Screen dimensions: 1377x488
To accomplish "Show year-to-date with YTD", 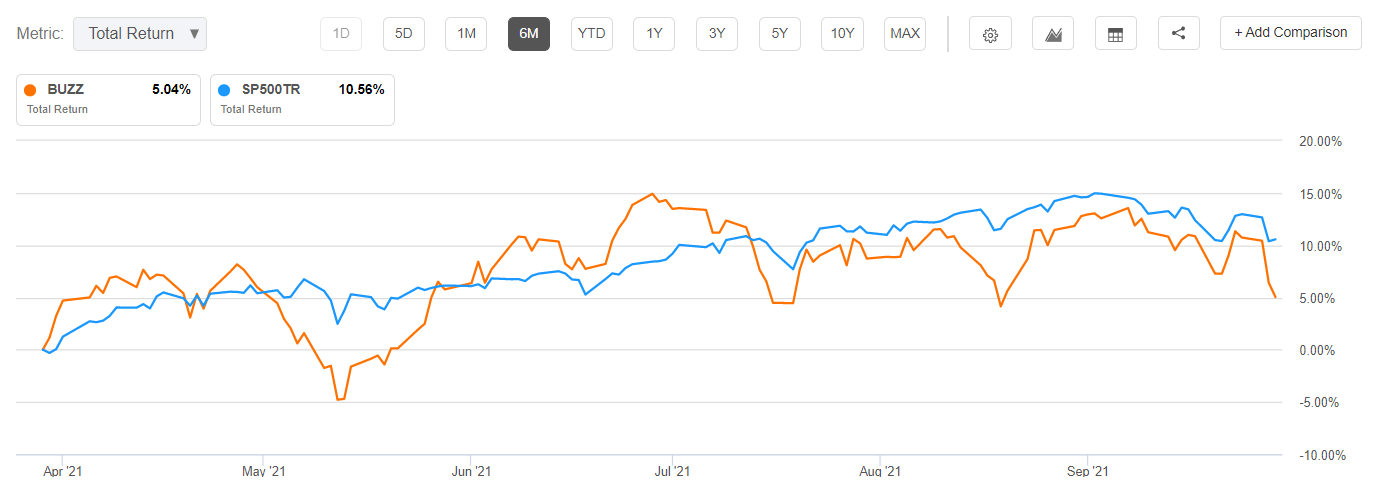I will 591,34.
